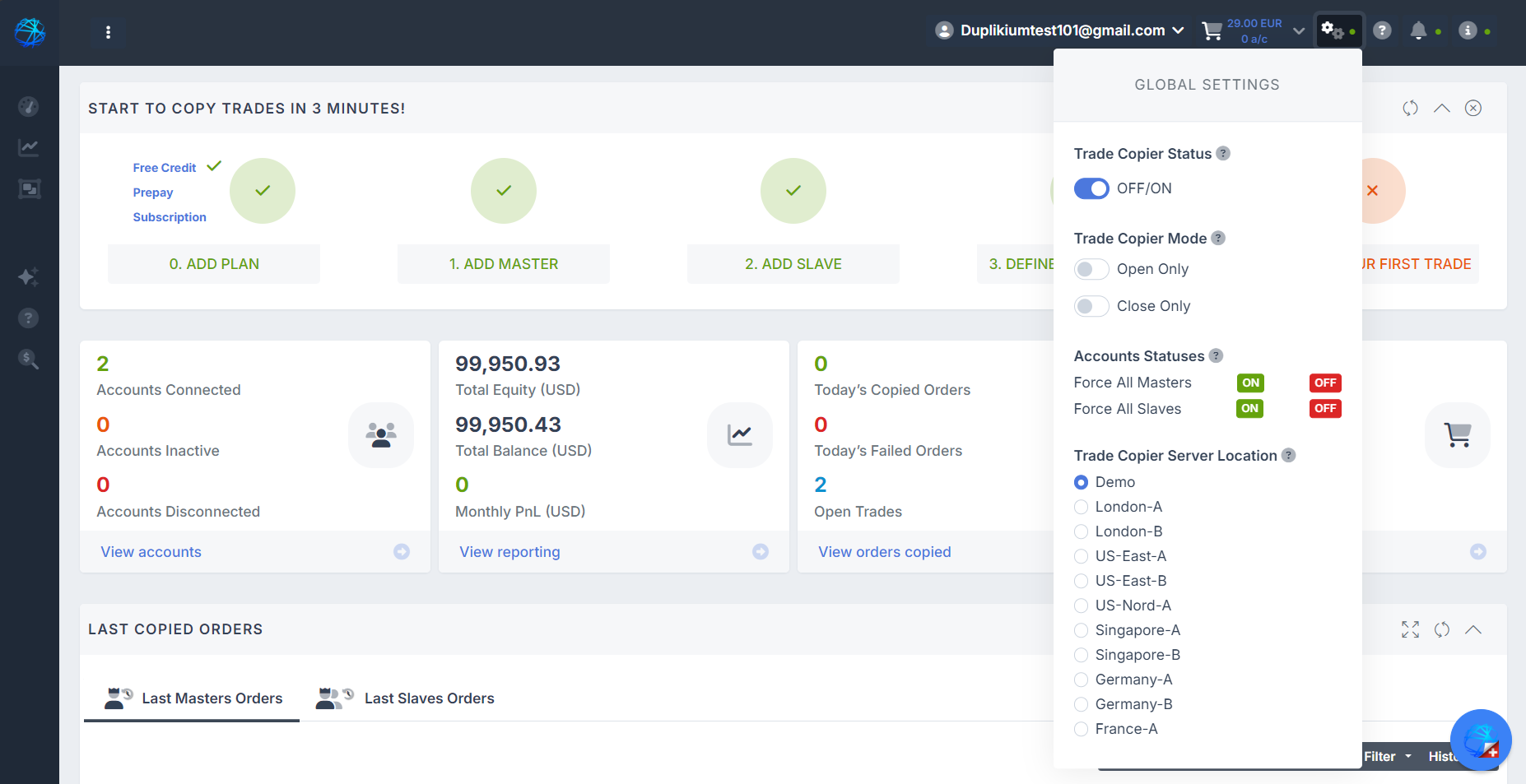Select the Demo server location
1526x784 pixels.
pos(1082,482)
